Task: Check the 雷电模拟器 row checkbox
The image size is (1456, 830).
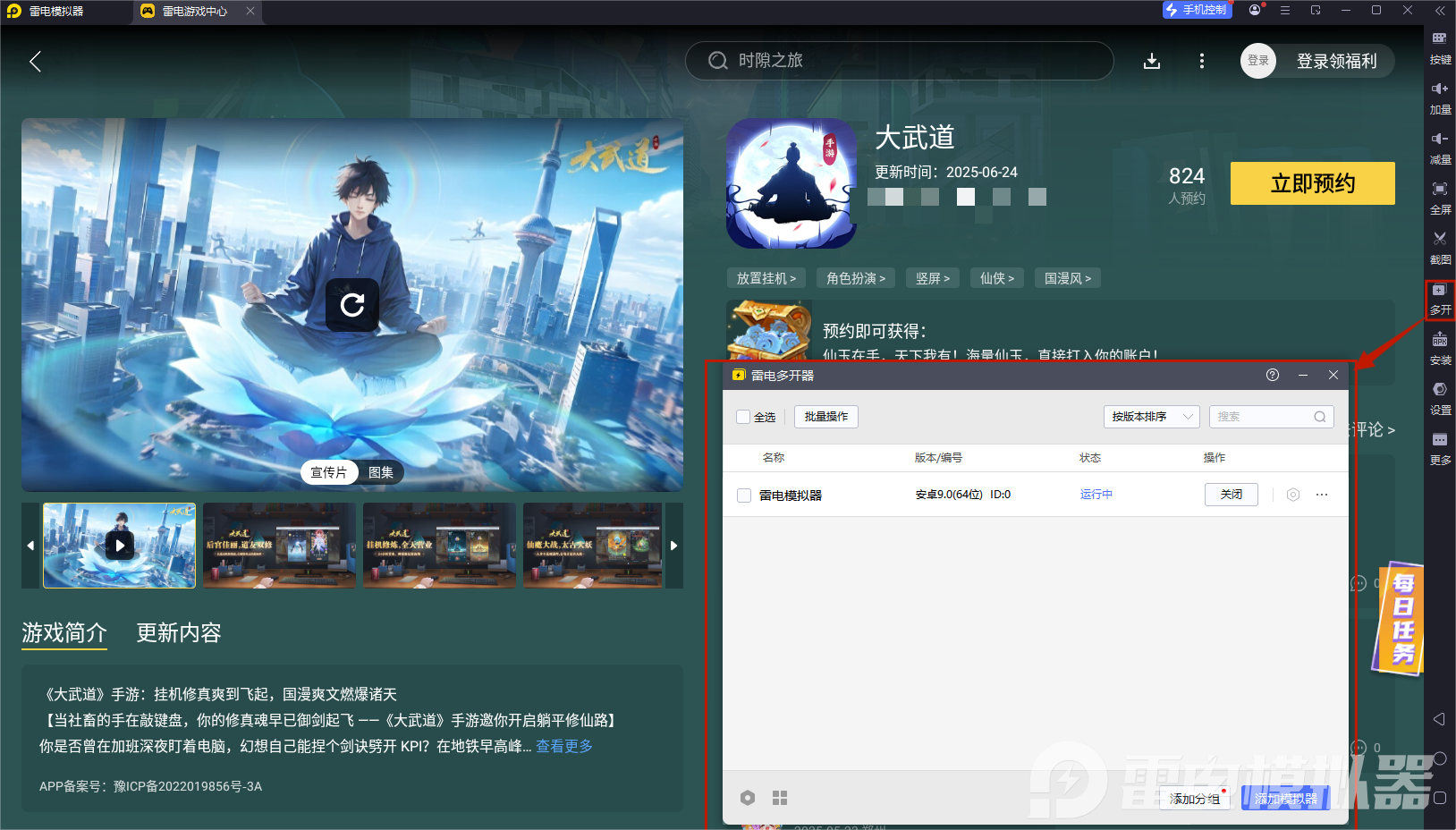Action: point(743,495)
